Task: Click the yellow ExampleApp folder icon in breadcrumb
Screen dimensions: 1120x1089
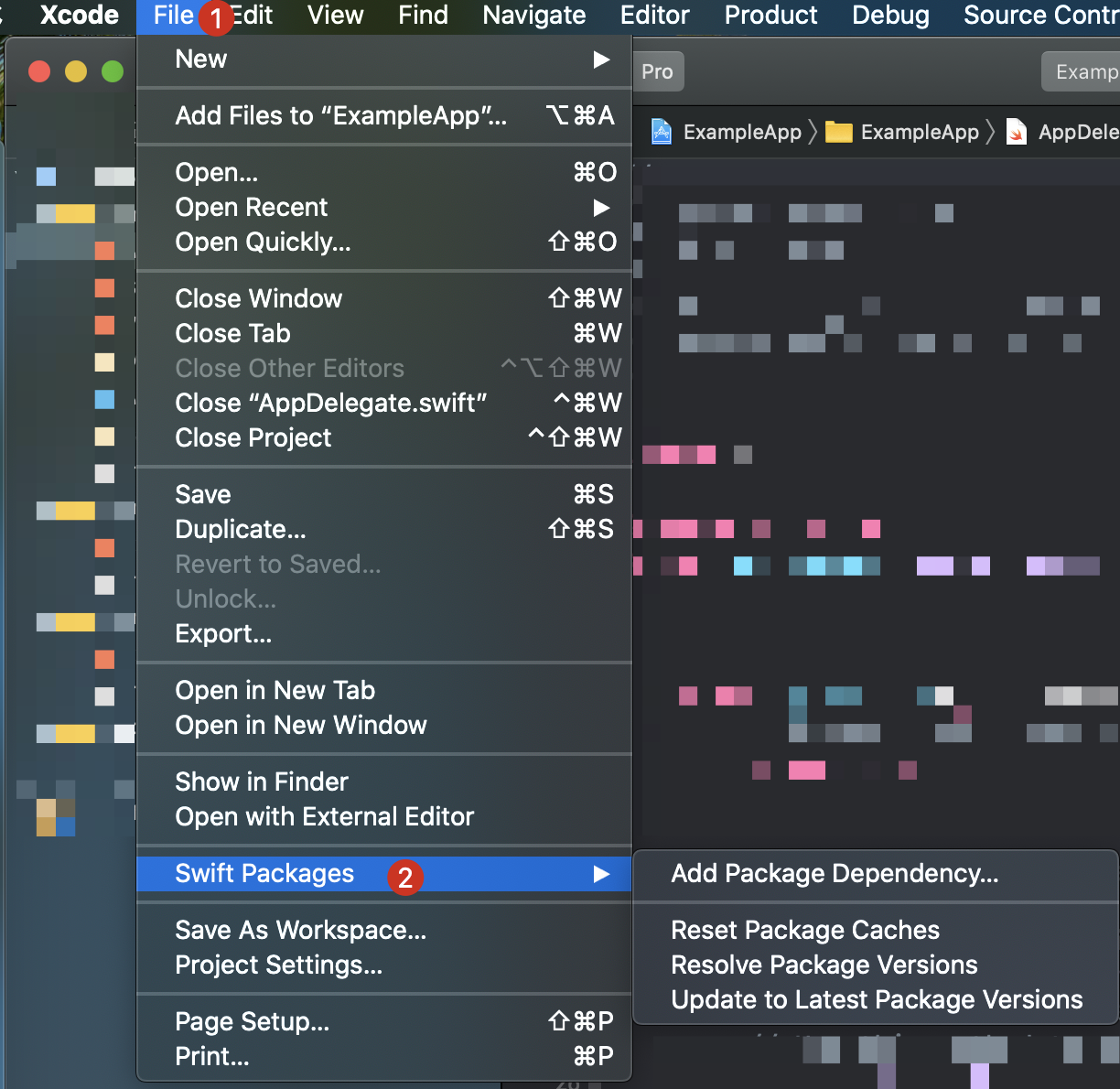Action: point(838,132)
